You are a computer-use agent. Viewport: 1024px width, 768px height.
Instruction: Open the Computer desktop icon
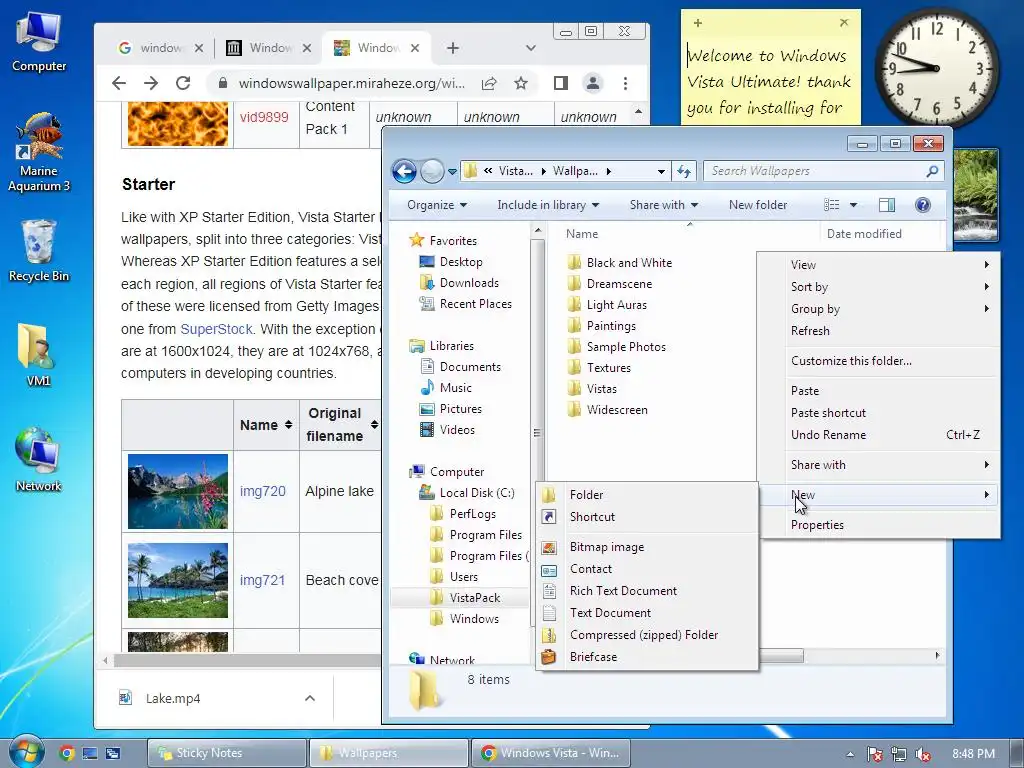pyautogui.click(x=39, y=42)
